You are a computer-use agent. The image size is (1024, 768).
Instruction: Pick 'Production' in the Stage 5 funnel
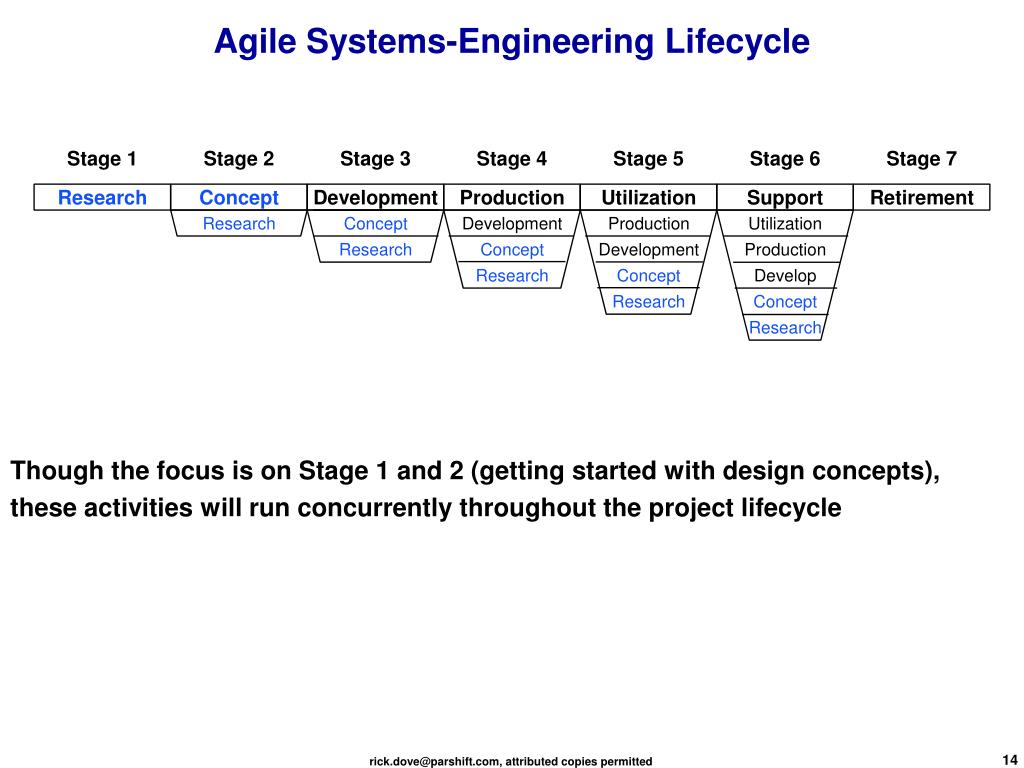click(x=648, y=223)
